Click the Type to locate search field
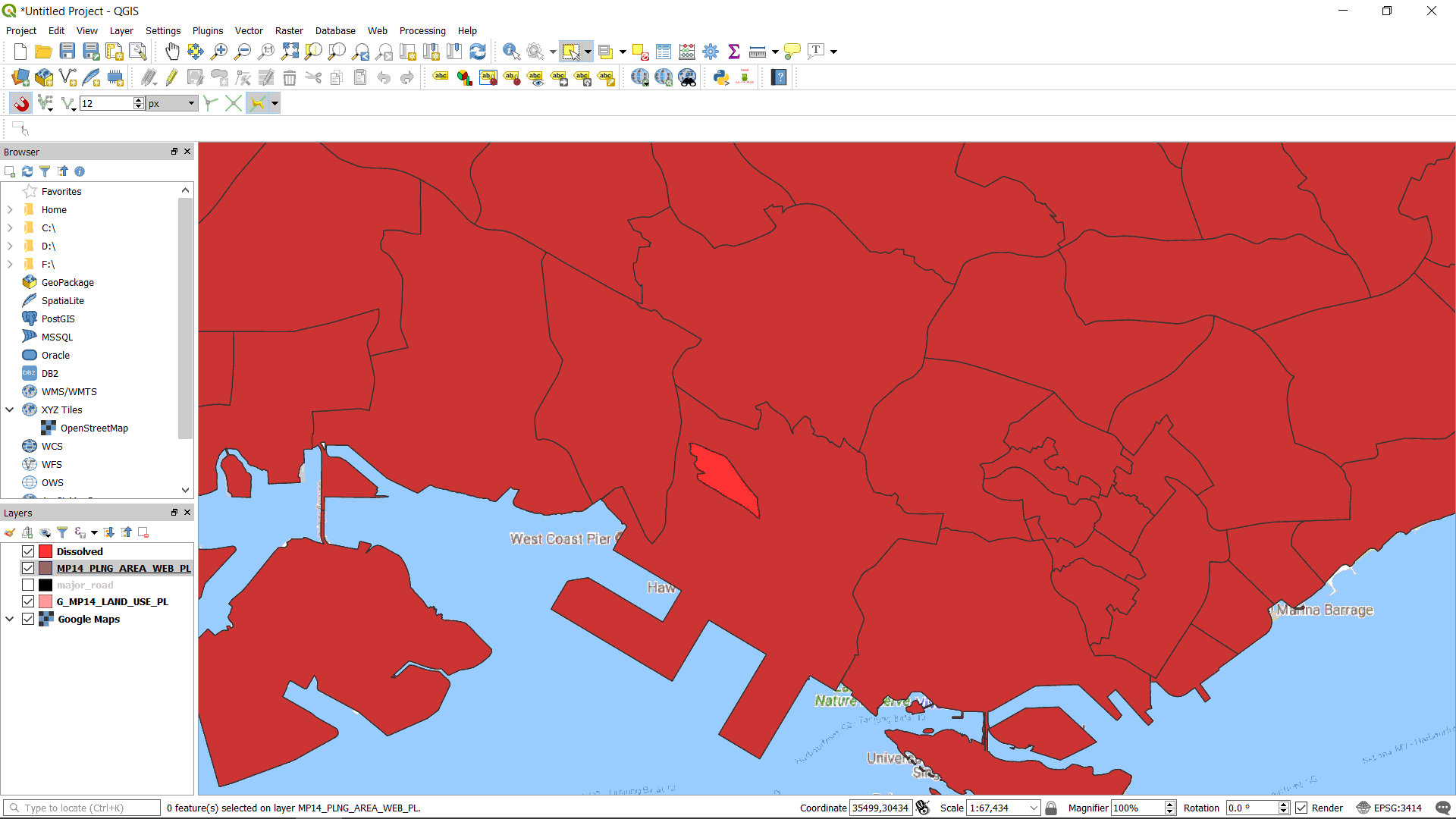The image size is (1456, 819). coord(83,808)
